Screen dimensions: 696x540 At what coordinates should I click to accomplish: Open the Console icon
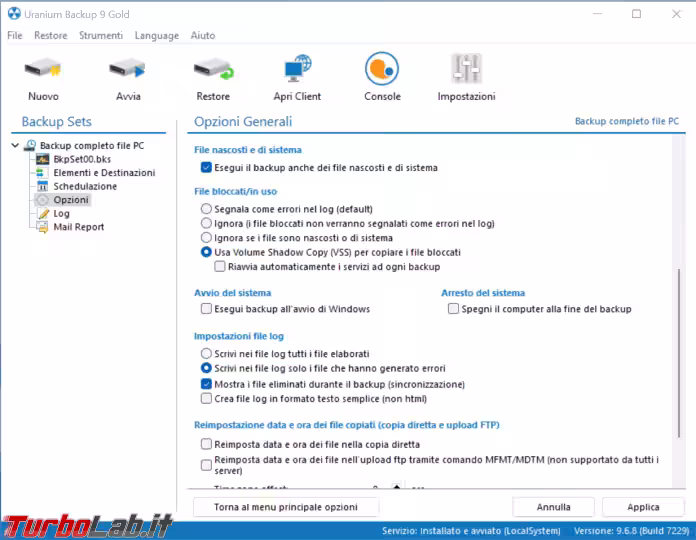tap(382, 69)
